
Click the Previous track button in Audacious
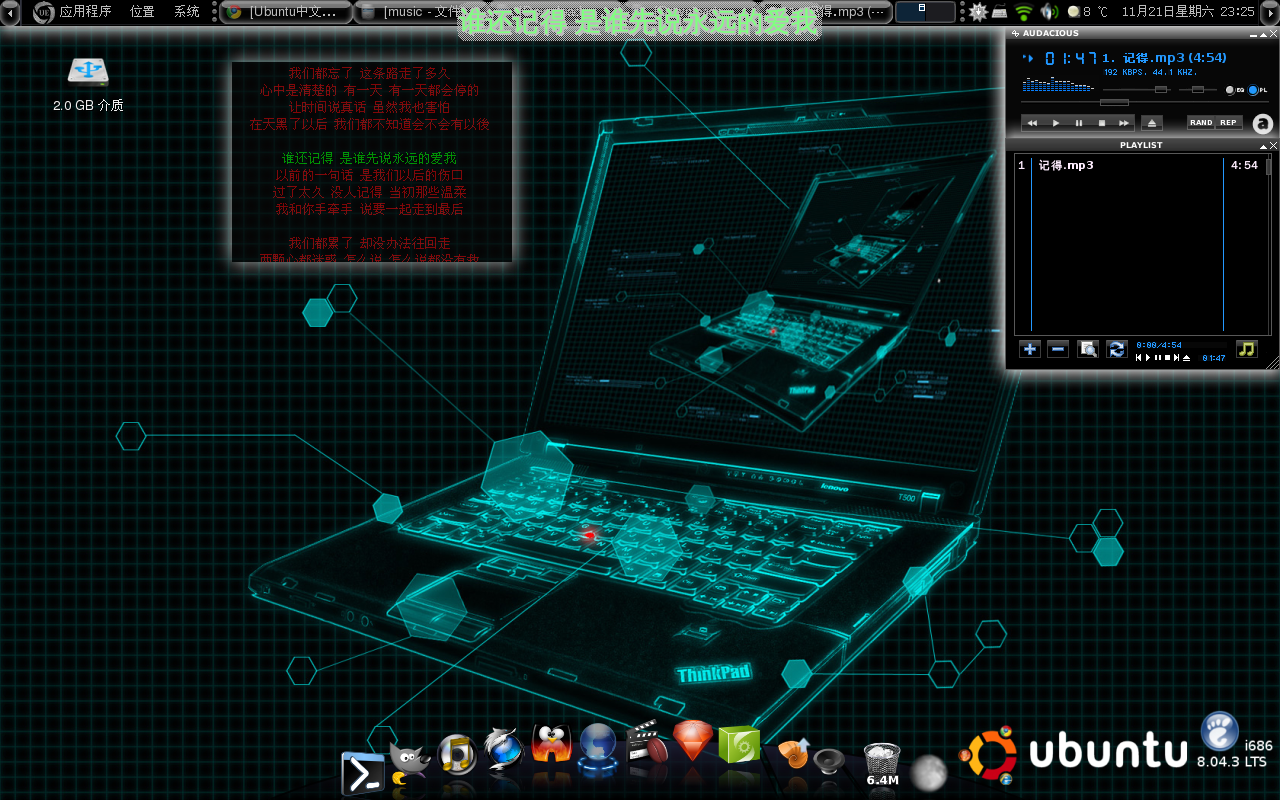pos(1033,123)
